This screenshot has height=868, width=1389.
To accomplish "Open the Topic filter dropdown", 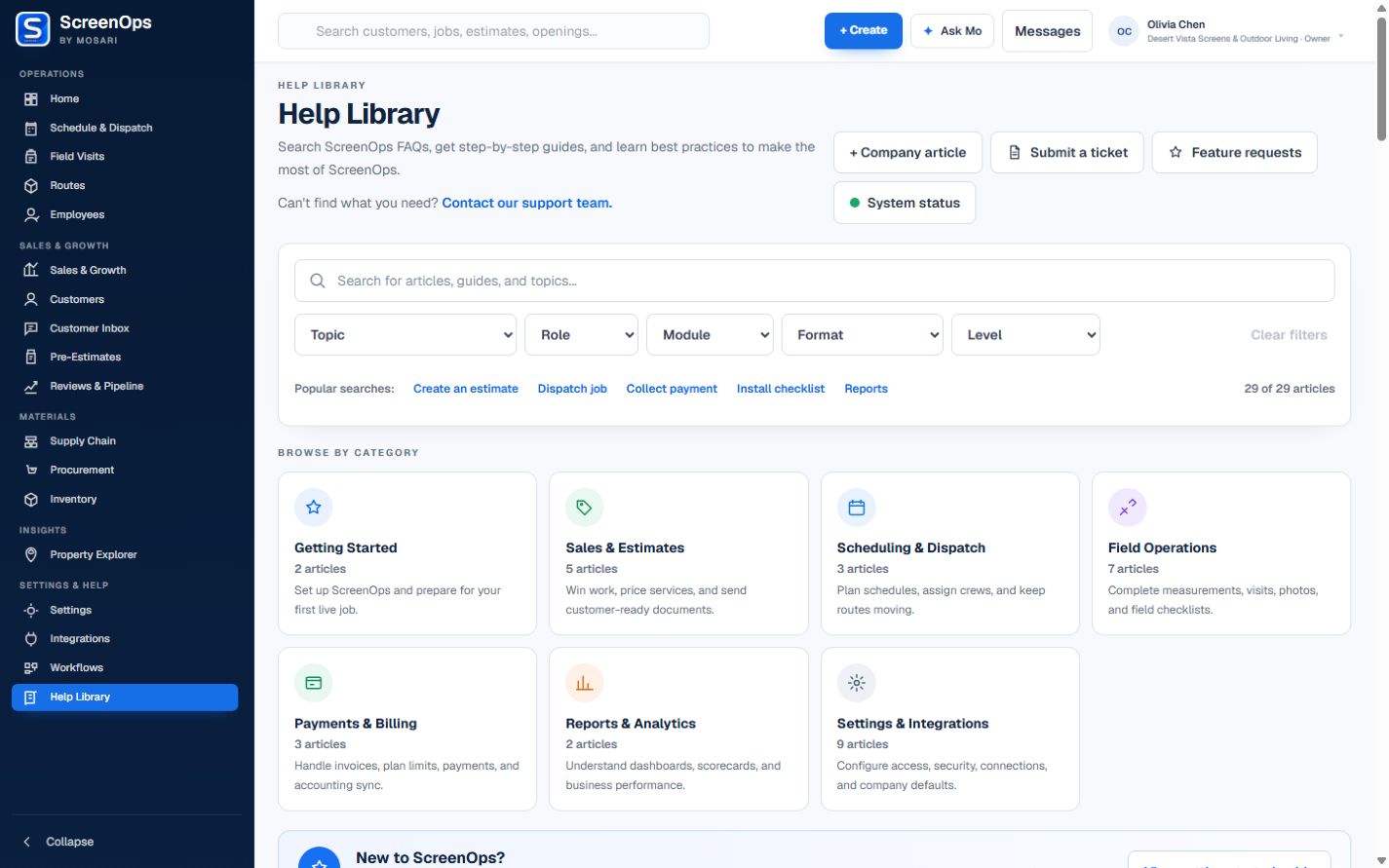I will tap(405, 335).
